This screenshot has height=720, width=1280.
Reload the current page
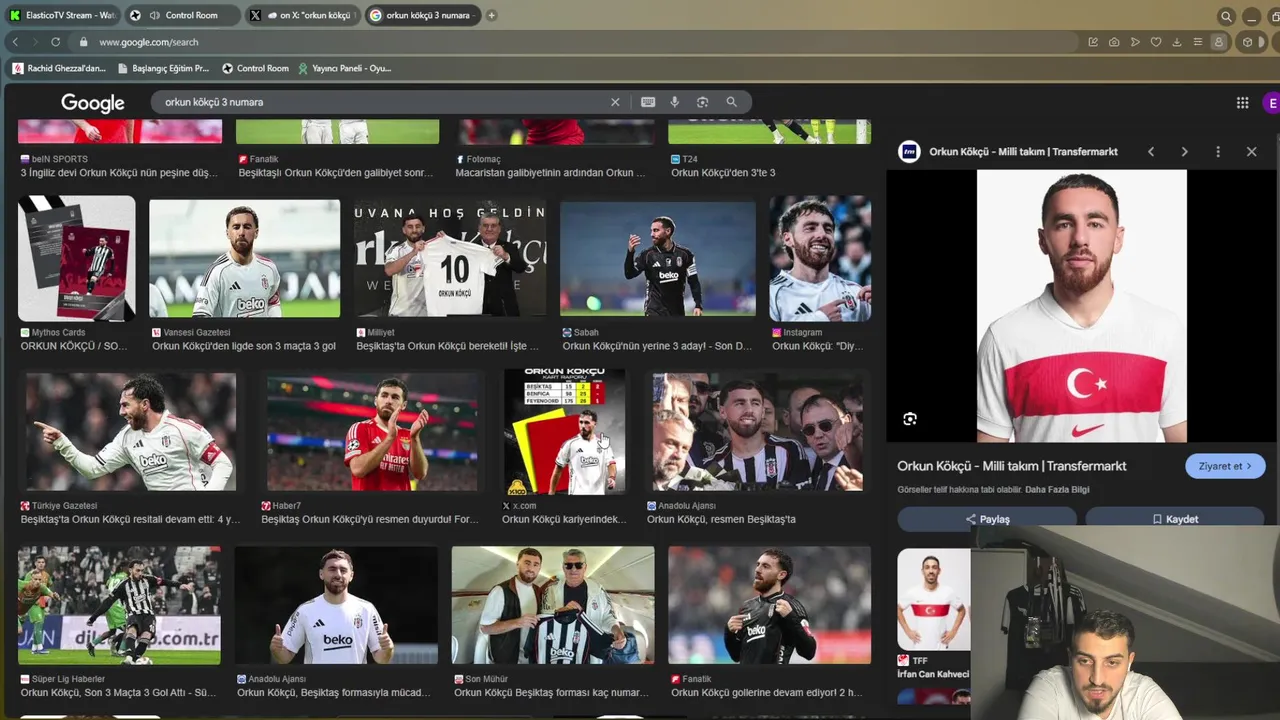tap(56, 42)
